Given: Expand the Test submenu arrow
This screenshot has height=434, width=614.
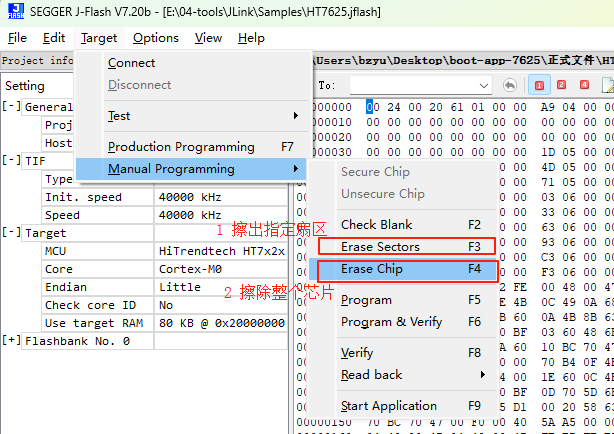Looking at the screenshot, I should [x=296, y=116].
